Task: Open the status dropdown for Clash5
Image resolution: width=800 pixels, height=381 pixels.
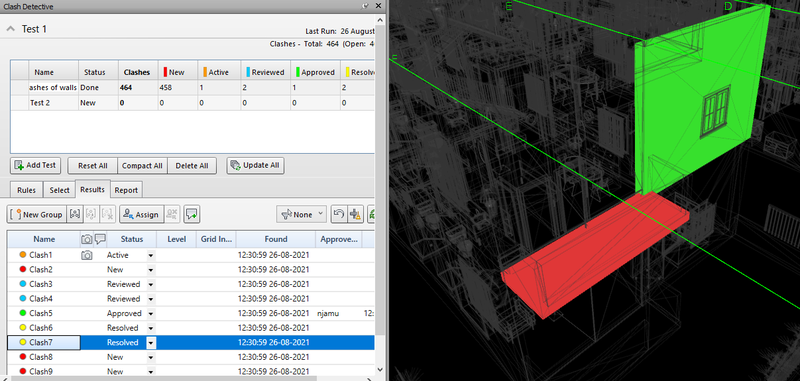Action: 151,313
